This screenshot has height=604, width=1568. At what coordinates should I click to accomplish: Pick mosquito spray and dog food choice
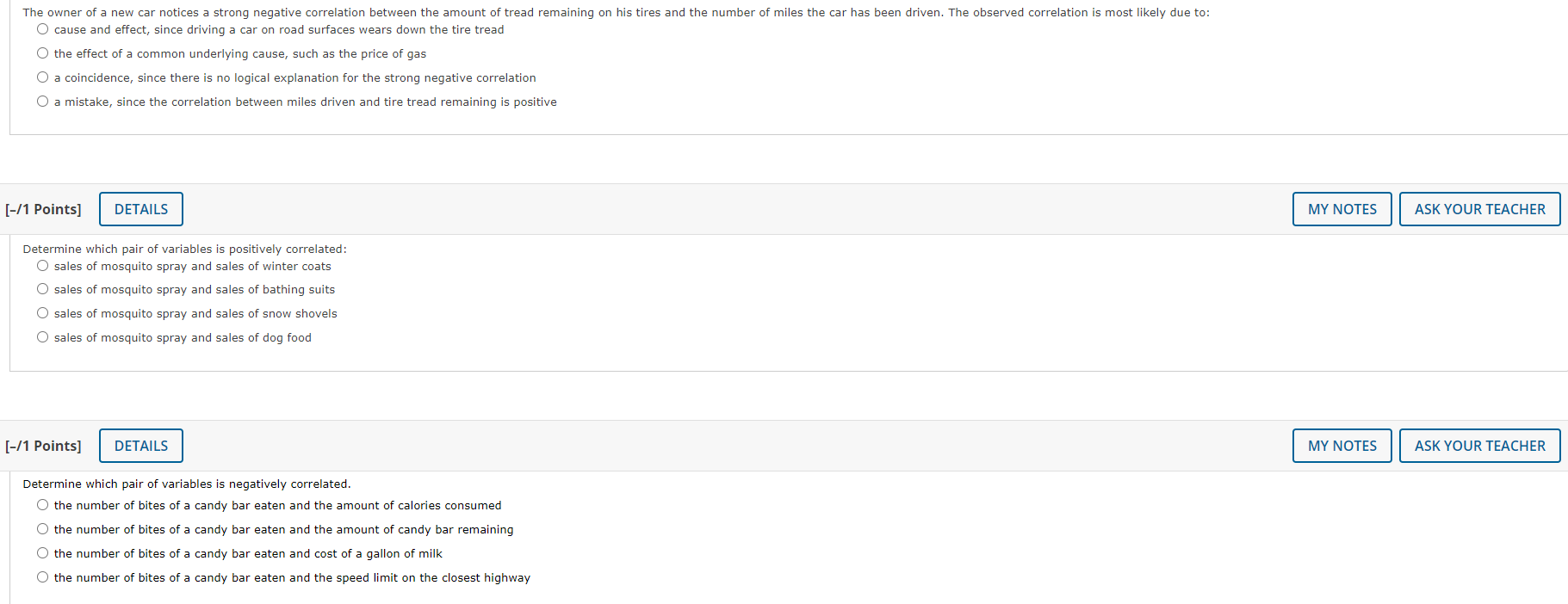pos(42,336)
